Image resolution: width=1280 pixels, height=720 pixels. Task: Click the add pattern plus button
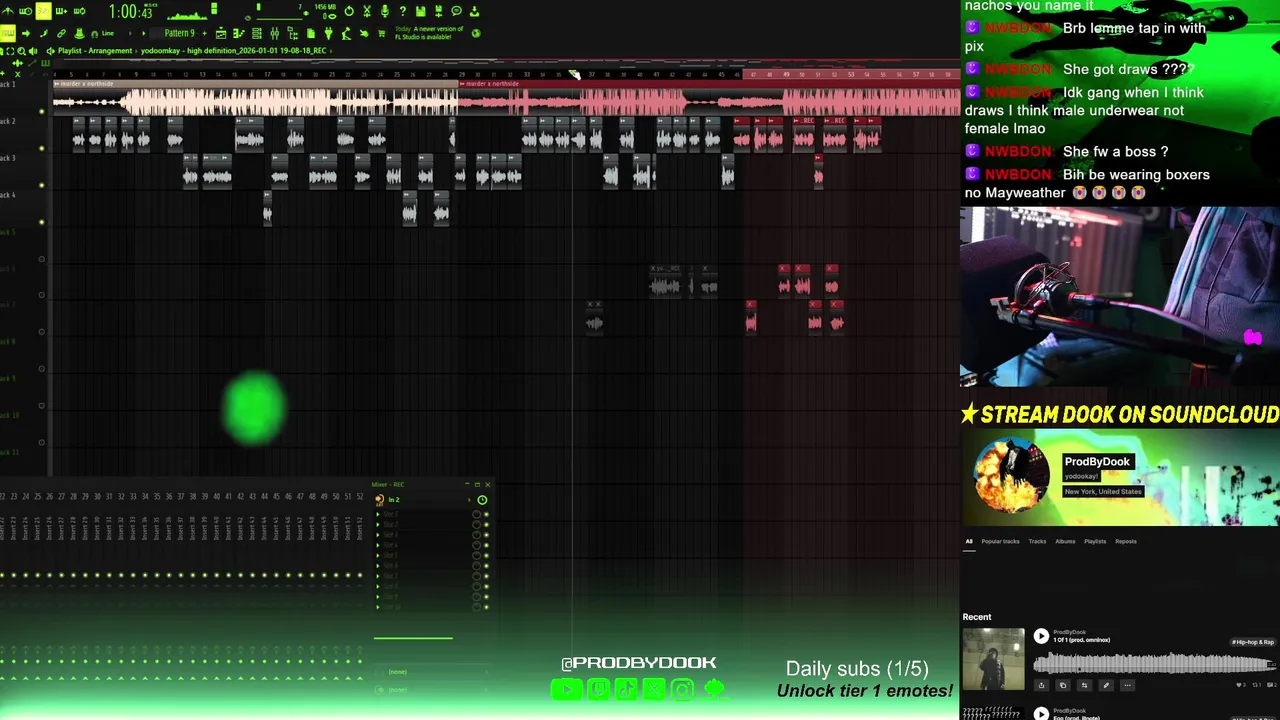click(204, 33)
